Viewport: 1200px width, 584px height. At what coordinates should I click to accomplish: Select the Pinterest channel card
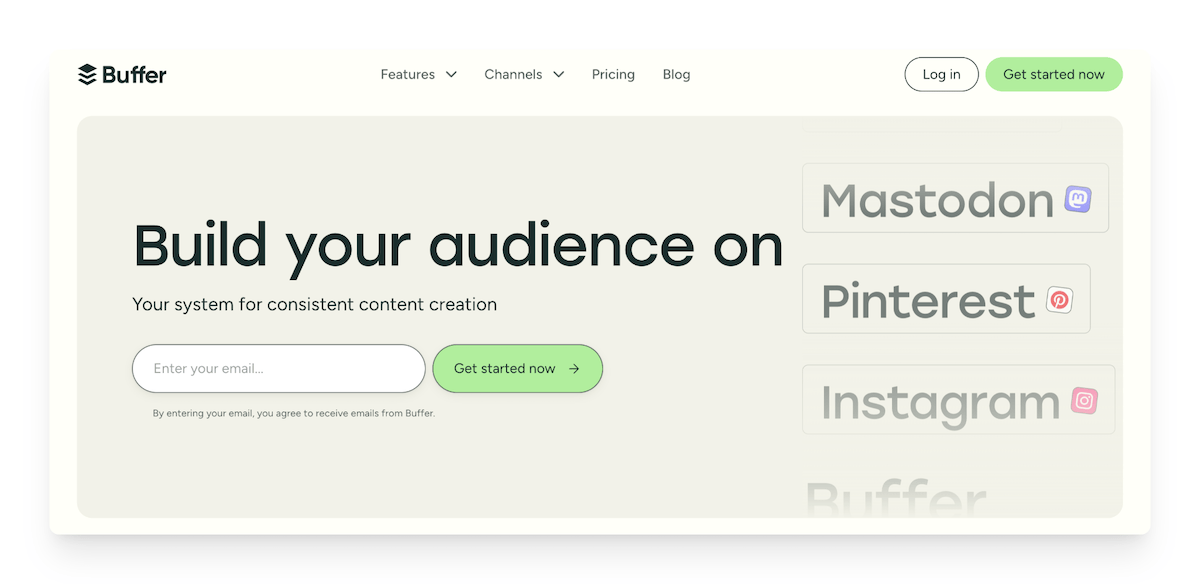tap(946, 299)
